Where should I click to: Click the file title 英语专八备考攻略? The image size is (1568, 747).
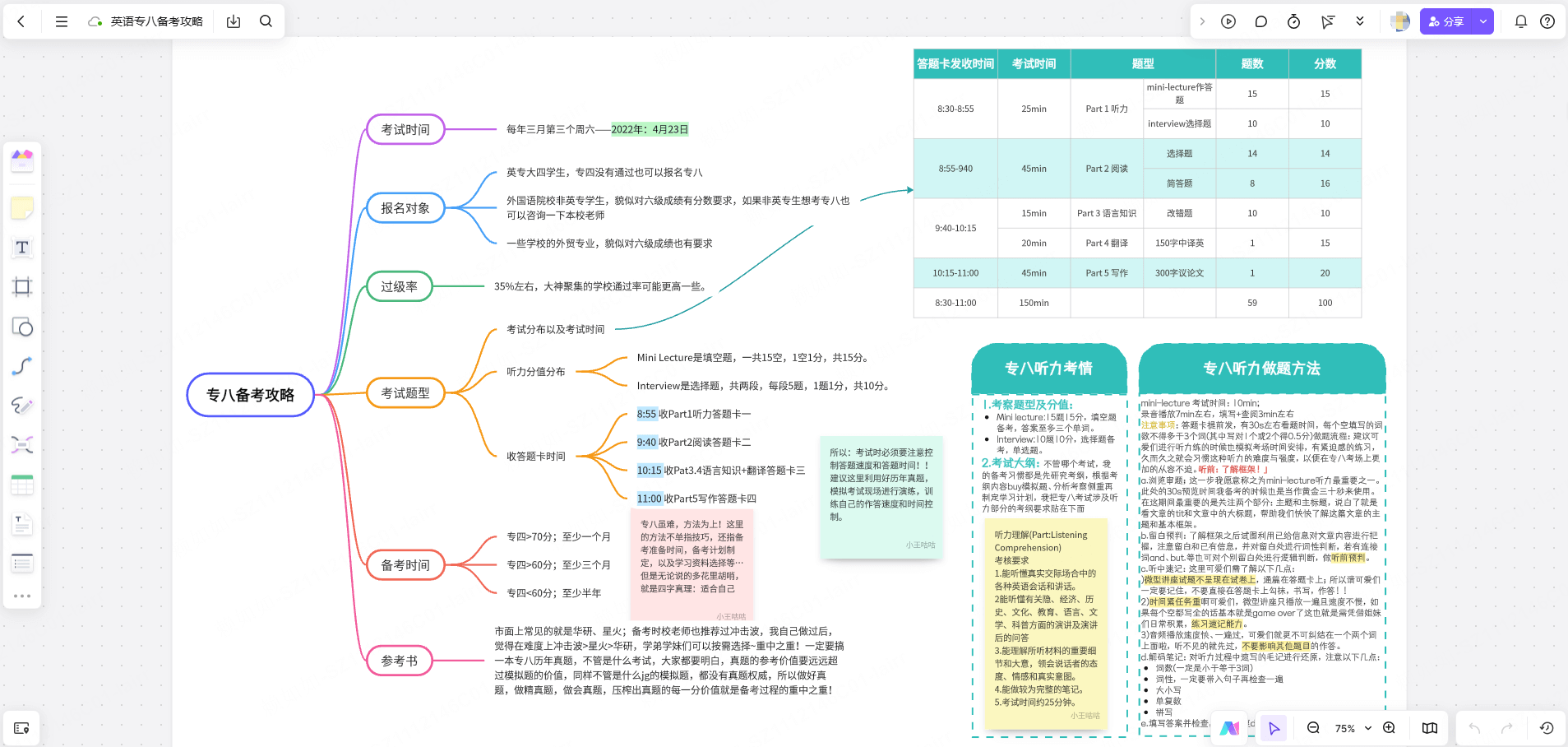[157, 21]
